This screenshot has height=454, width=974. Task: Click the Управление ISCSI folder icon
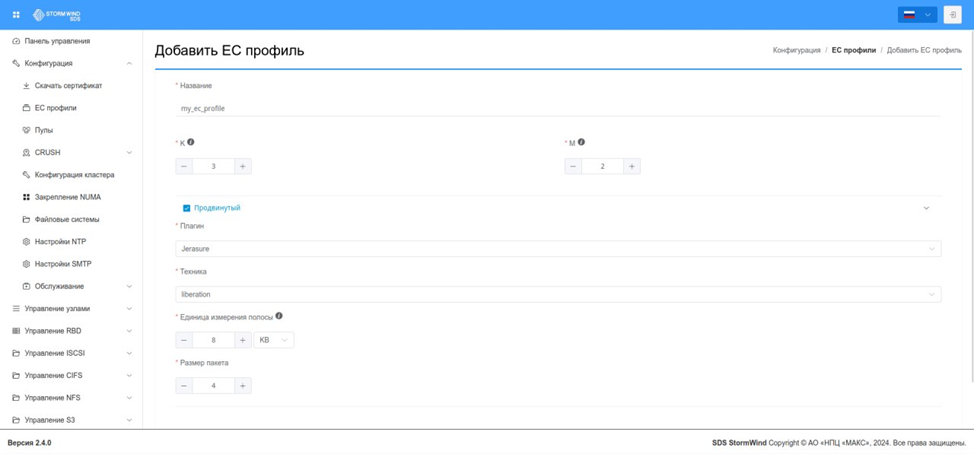coord(16,353)
